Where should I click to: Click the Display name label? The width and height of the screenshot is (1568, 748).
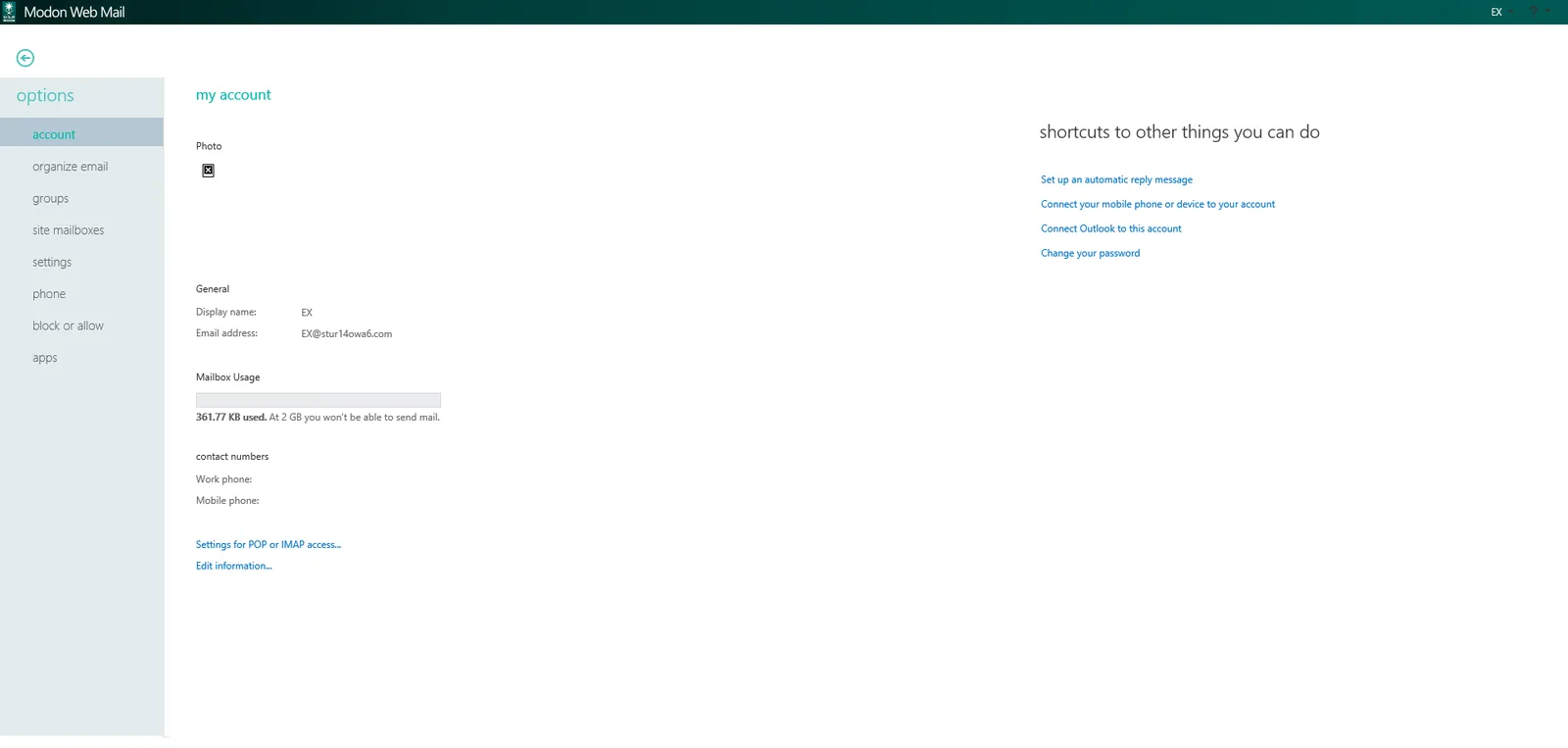226,312
